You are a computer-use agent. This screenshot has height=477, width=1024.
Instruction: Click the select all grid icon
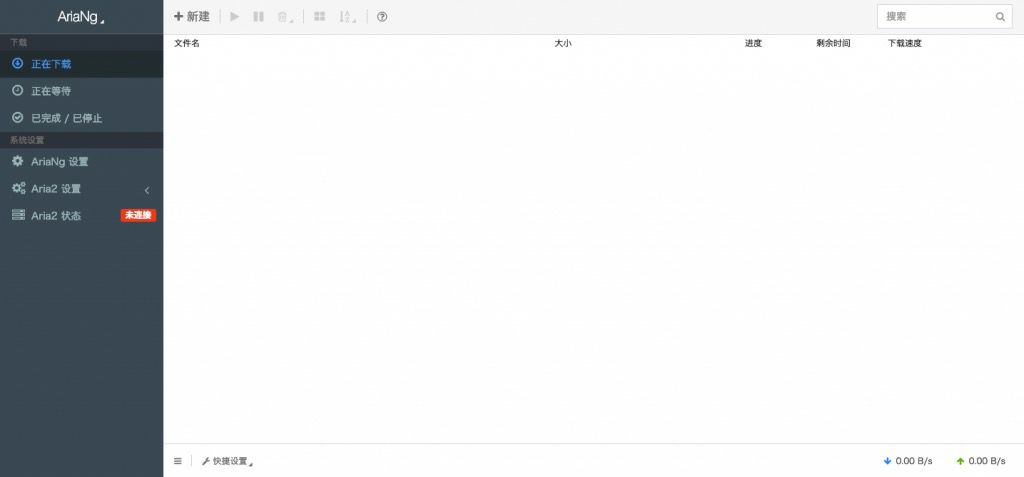click(319, 17)
